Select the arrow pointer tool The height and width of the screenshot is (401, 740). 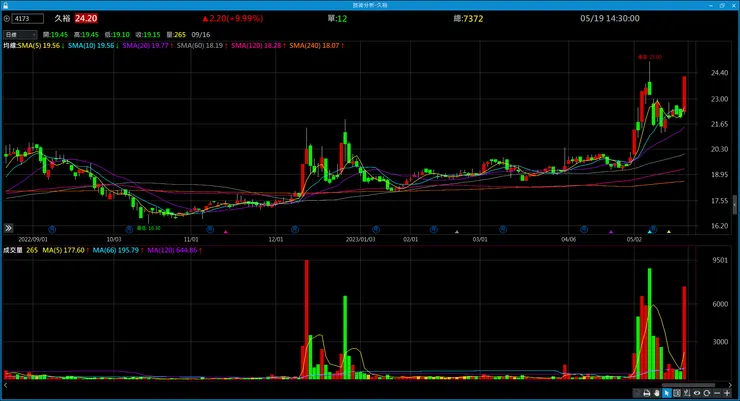point(666,393)
